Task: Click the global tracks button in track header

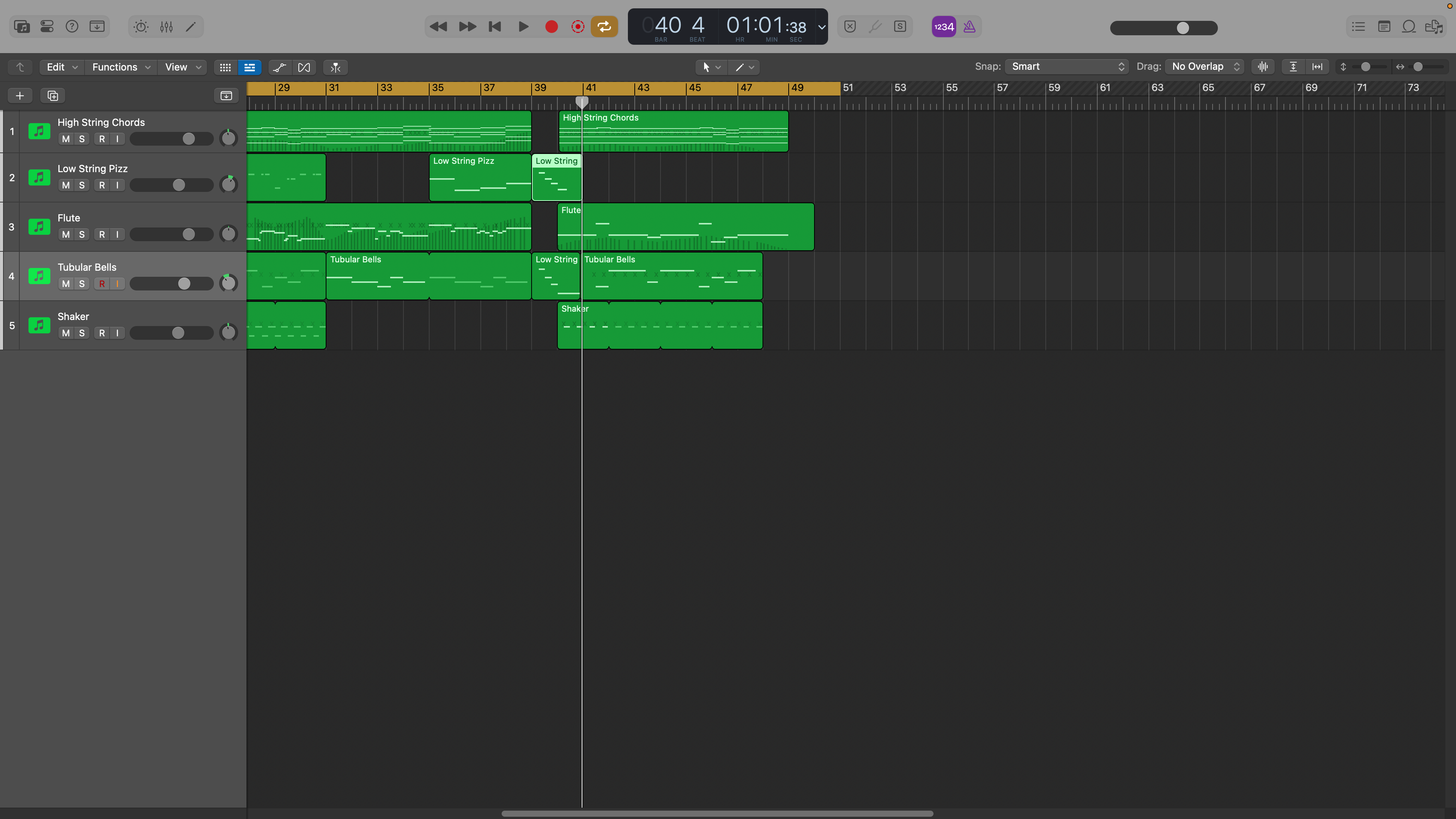Action: [226, 96]
